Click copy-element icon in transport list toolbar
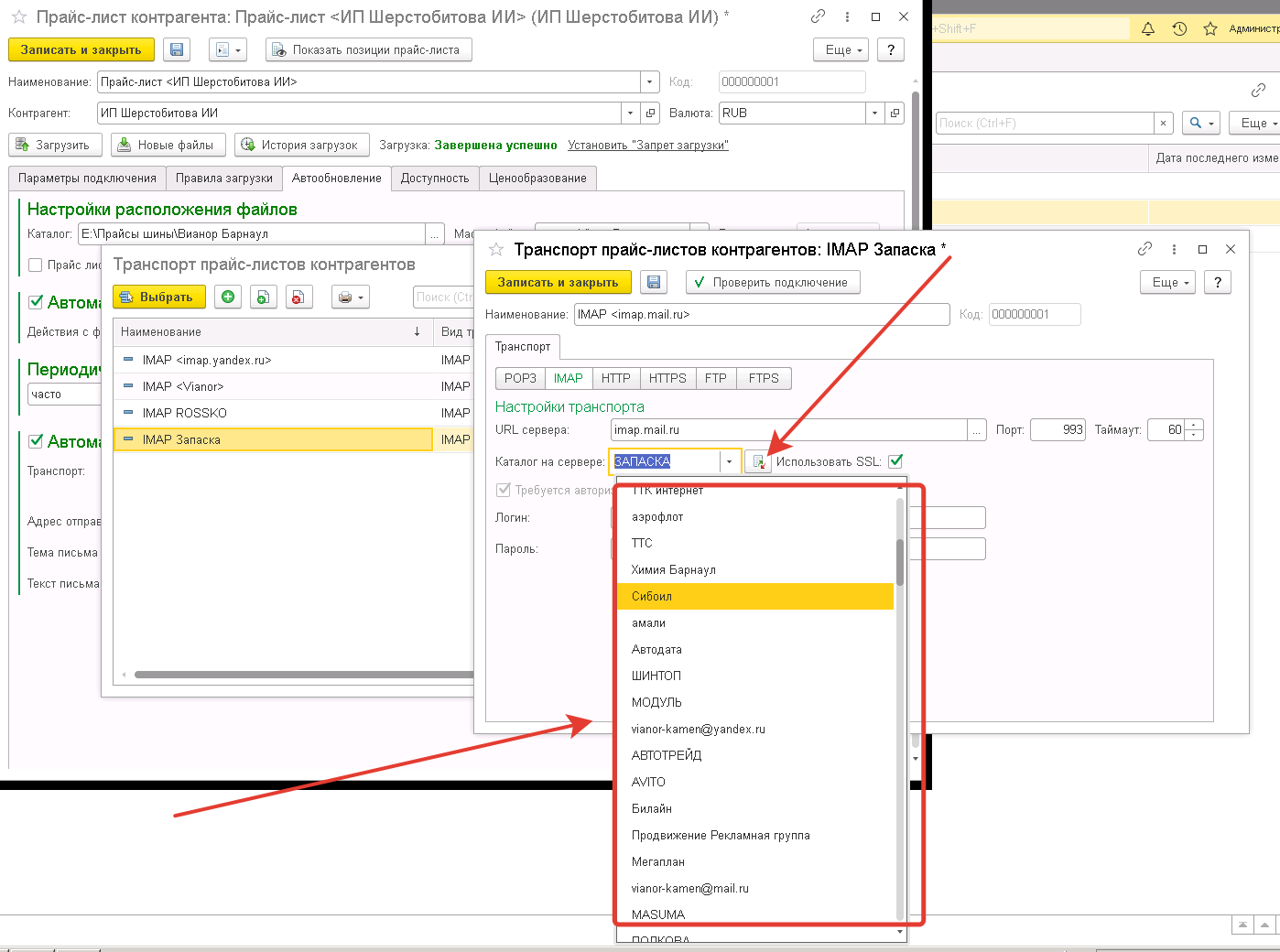 point(263,297)
